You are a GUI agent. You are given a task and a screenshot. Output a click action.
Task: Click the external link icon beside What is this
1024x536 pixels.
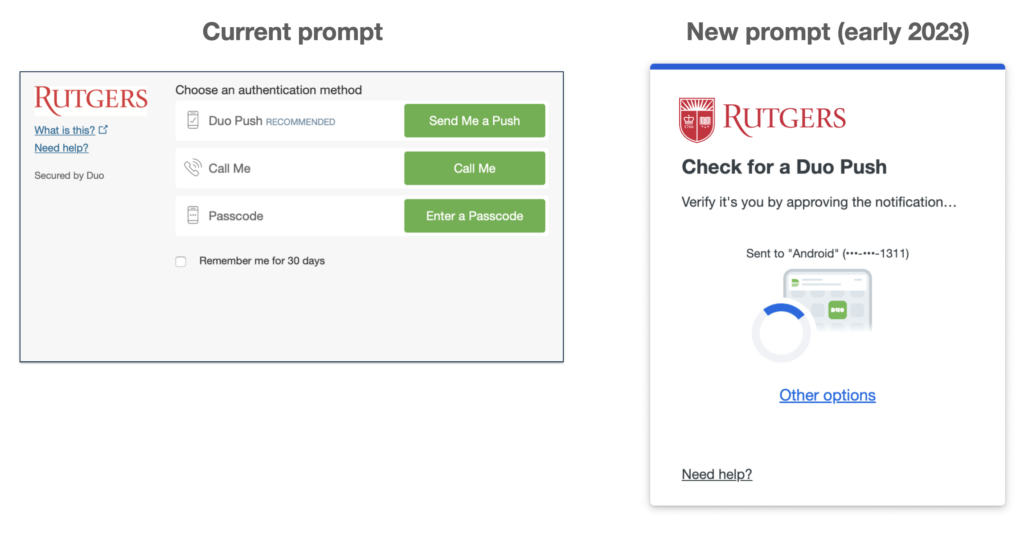104,130
